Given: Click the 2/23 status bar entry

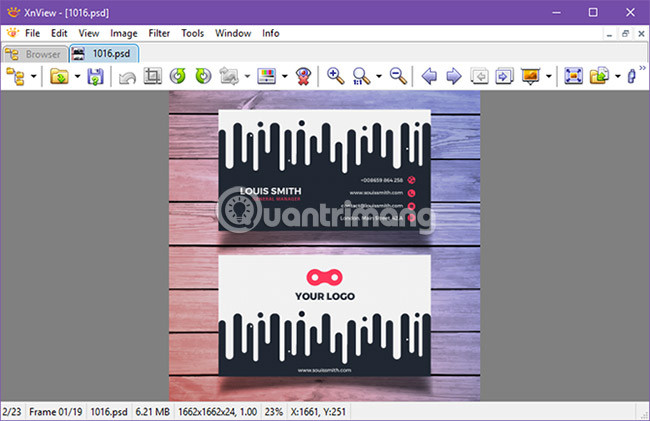Looking at the screenshot, I should (12, 412).
